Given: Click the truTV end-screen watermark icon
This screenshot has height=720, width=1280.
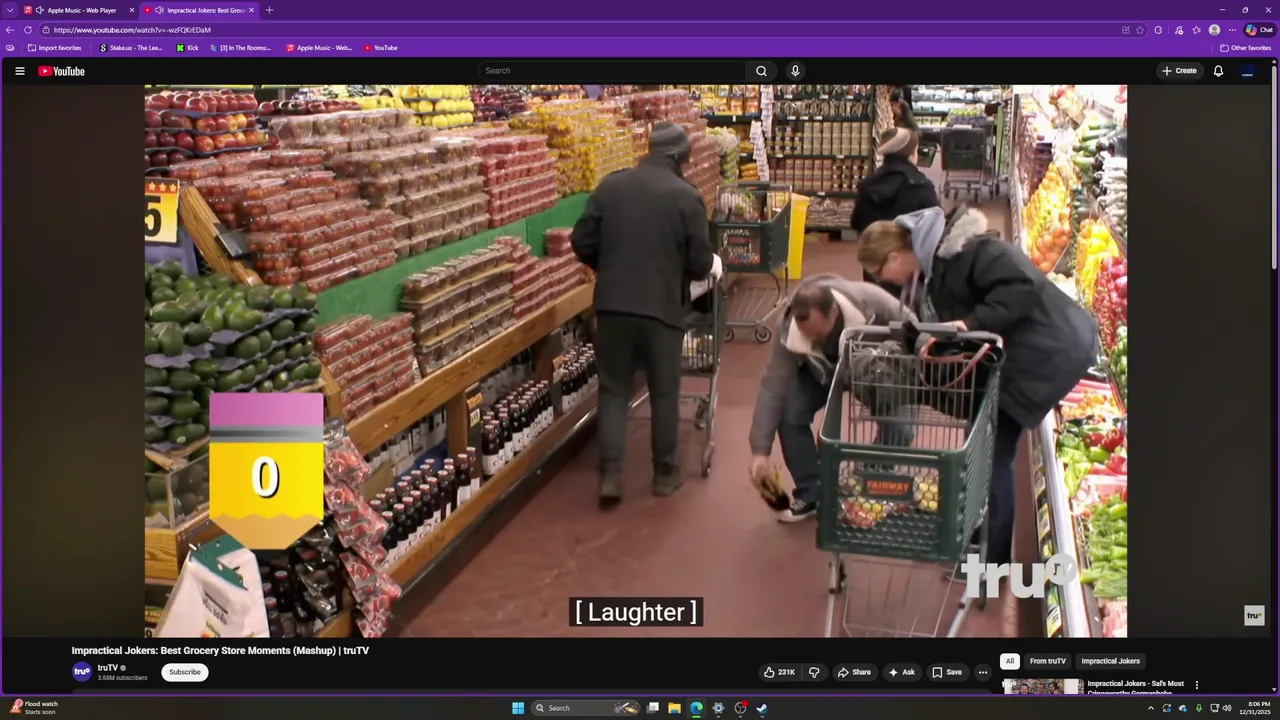Looking at the screenshot, I should [x=1254, y=616].
